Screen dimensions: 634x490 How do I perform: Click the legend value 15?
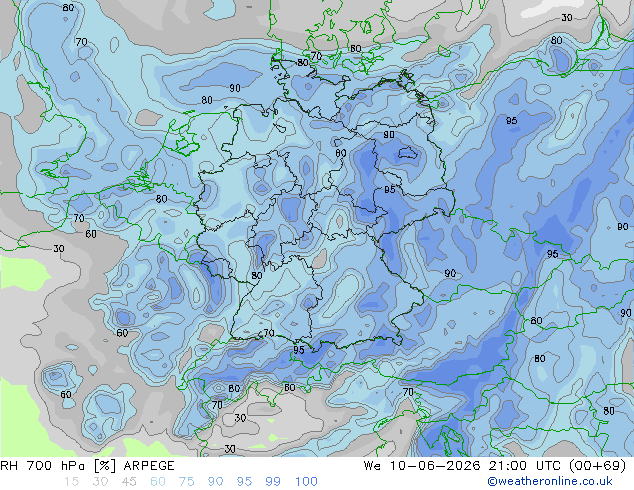pyautogui.click(x=71, y=482)
